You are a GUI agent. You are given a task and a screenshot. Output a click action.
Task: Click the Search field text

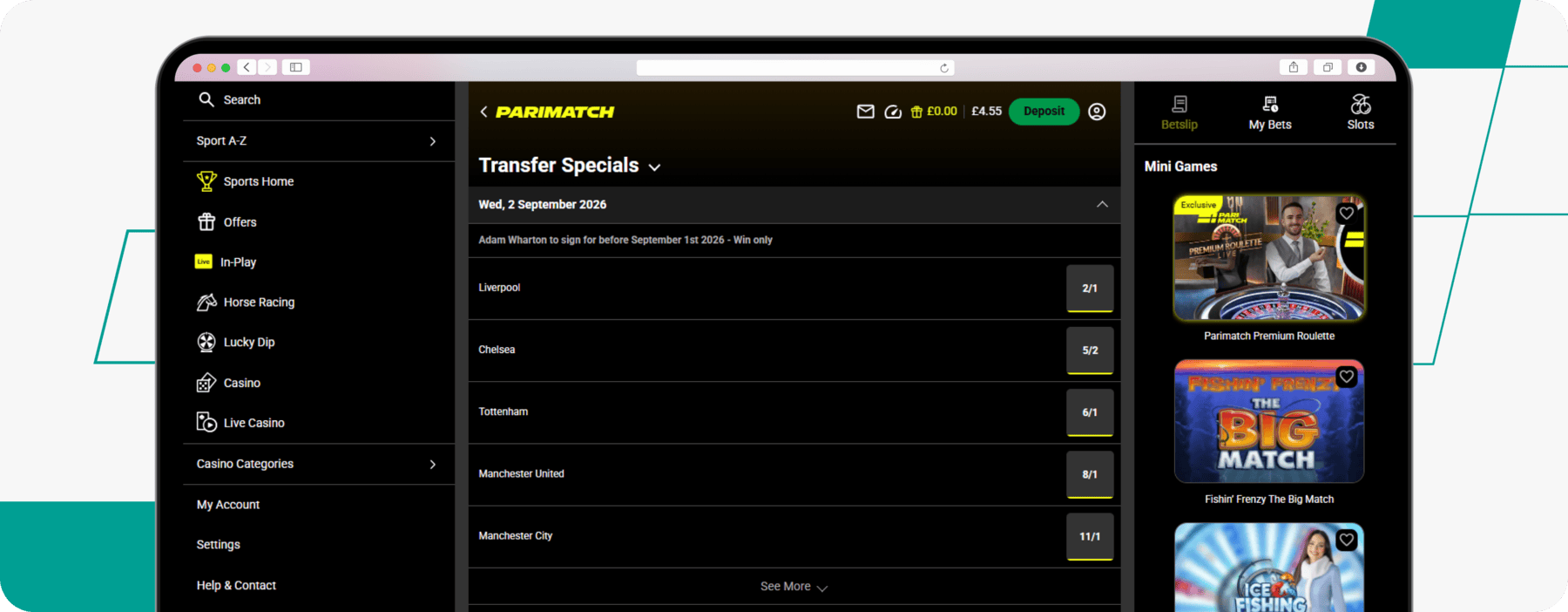coord(242,99)
